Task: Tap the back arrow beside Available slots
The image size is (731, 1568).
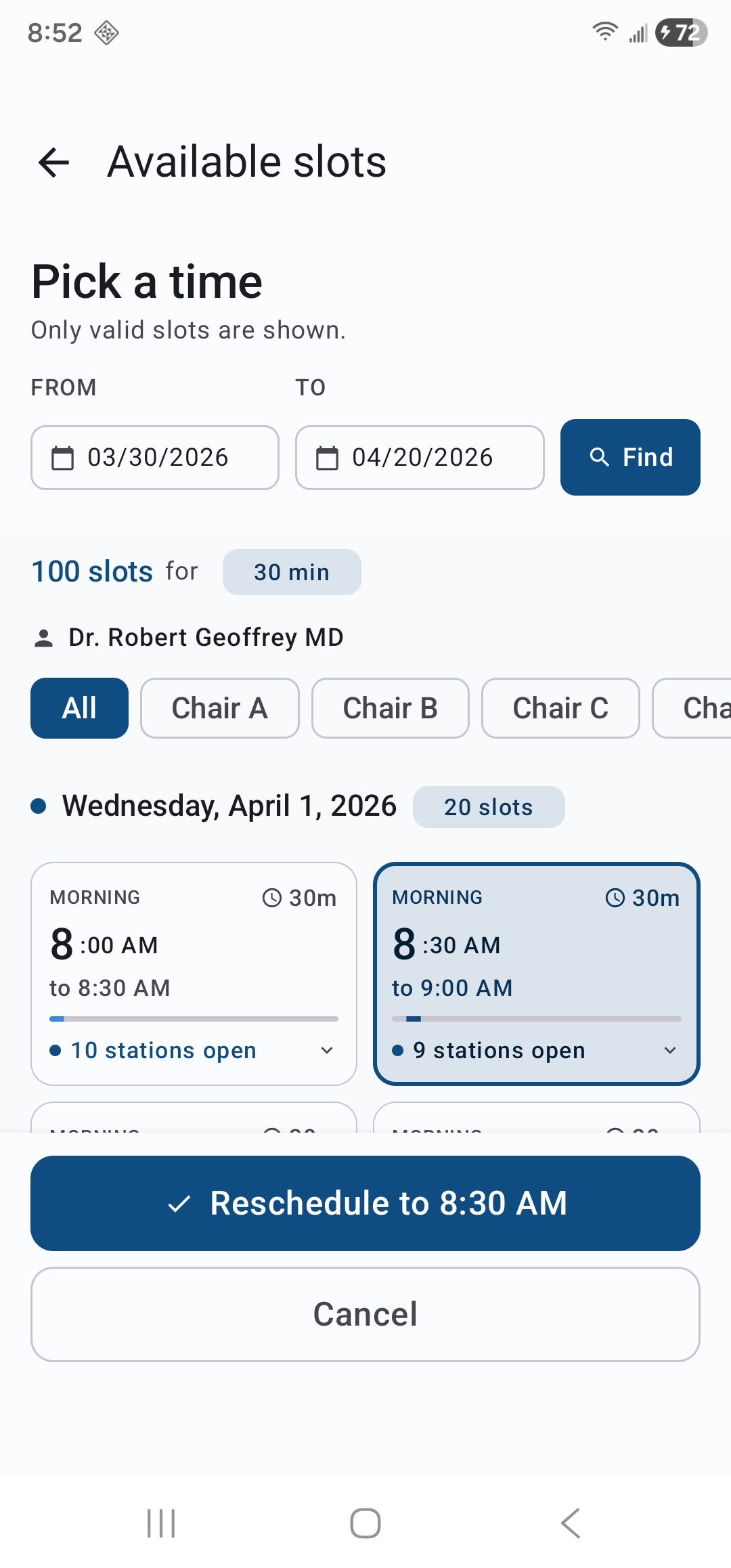Action: (54, 162)
